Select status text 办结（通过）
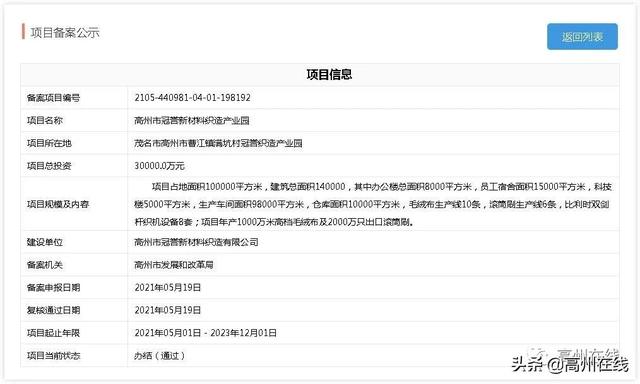Screen dimensions: 640x384 160,356
